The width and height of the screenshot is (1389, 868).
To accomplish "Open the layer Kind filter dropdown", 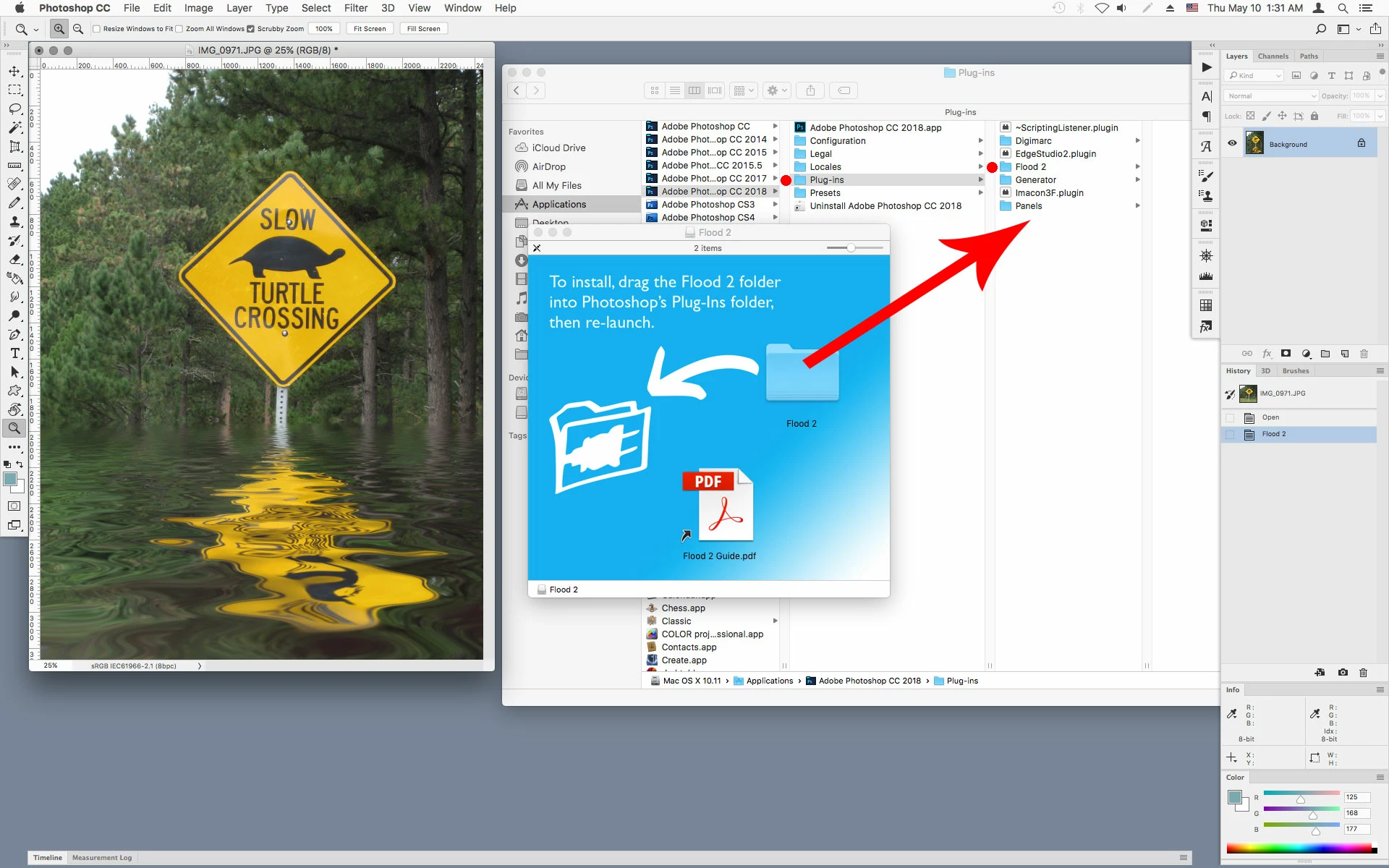I will pyautogui.click(x=1254, y=75).
